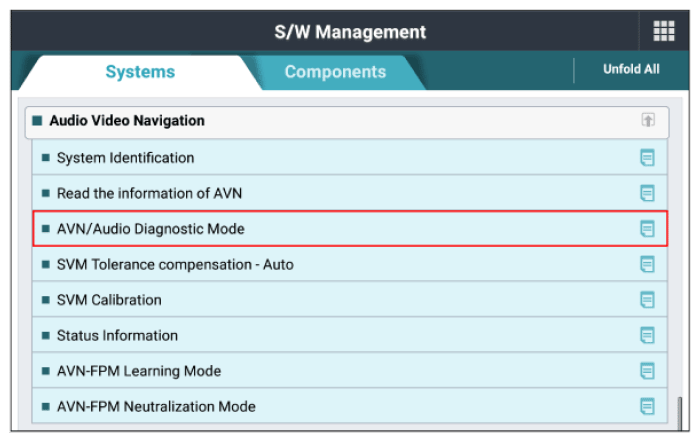This screenshot has width=700, height=441.
Task: Click the vertical scrollbar at list bottom
Action: pyautogui.click(x=679, y=413)
